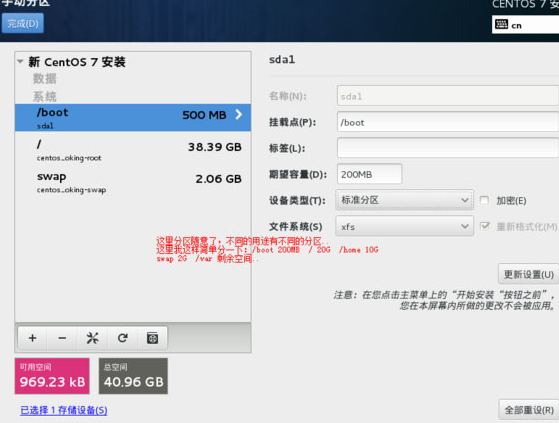This screenshot has height=423, width=559.
Task: Open the 设备类型 标准分区 dropdown
Action: [x=404, y=200]
